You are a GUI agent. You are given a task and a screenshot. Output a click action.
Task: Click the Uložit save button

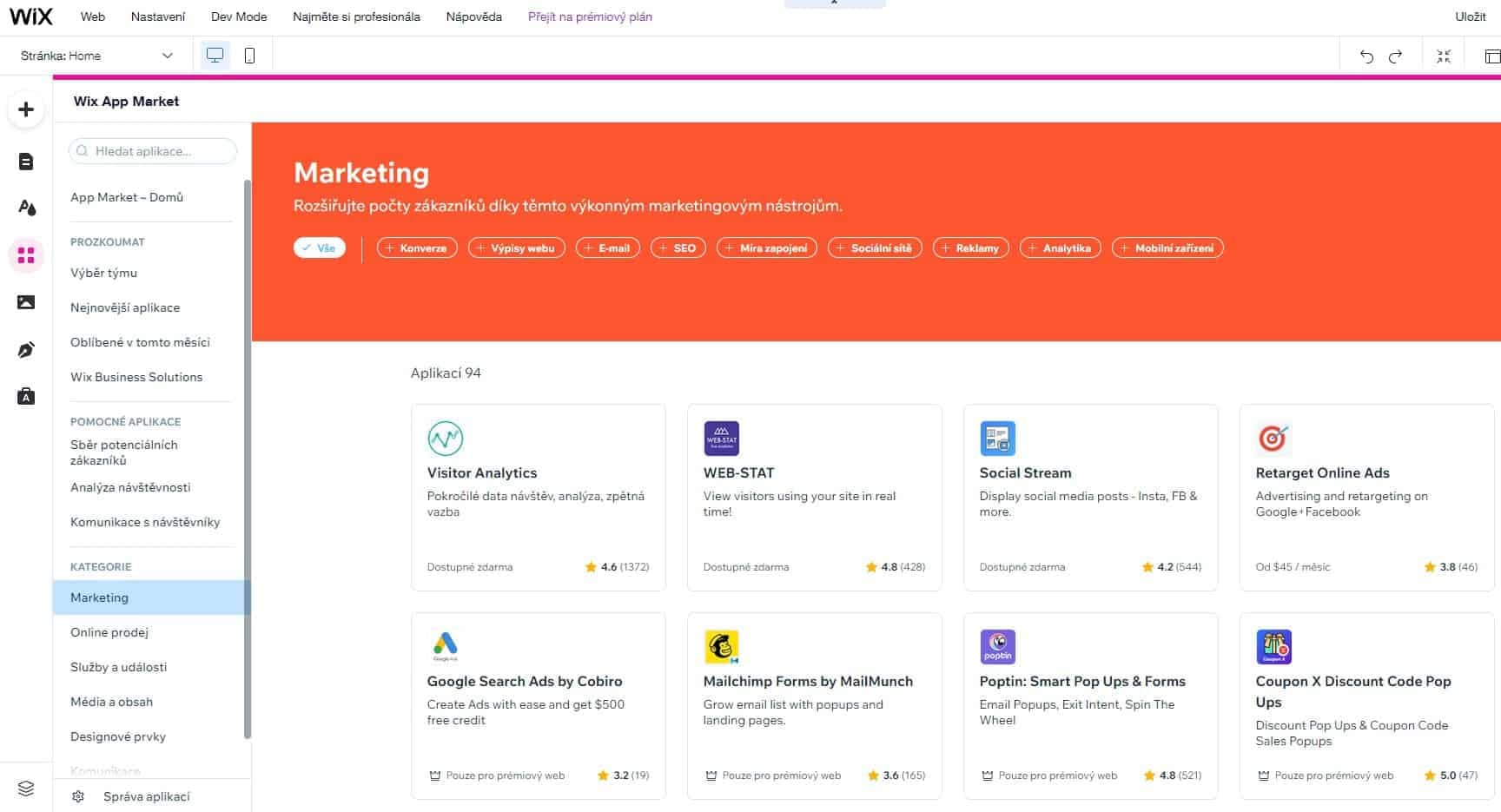coord(1471,17)
